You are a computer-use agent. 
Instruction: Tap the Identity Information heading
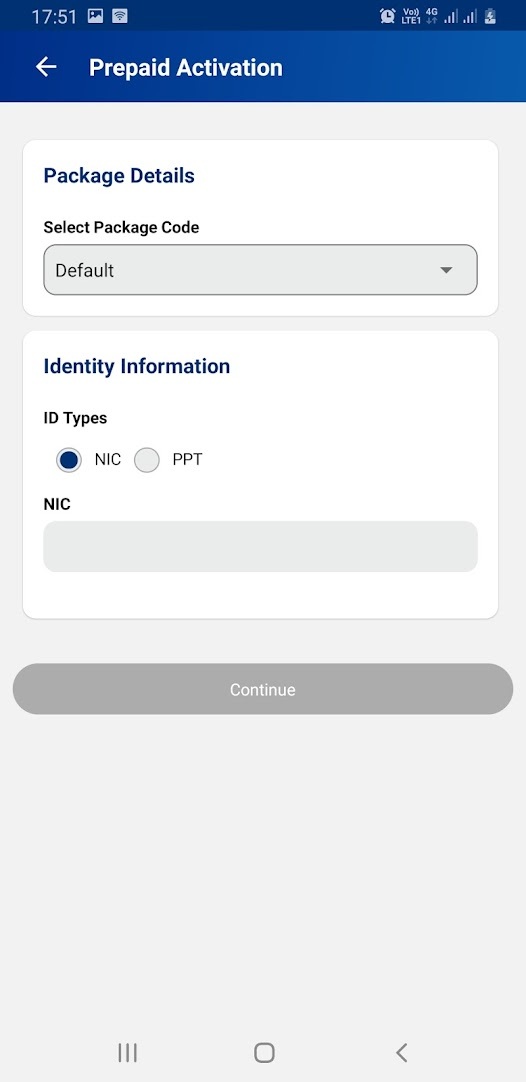click(x=137, y=366)
